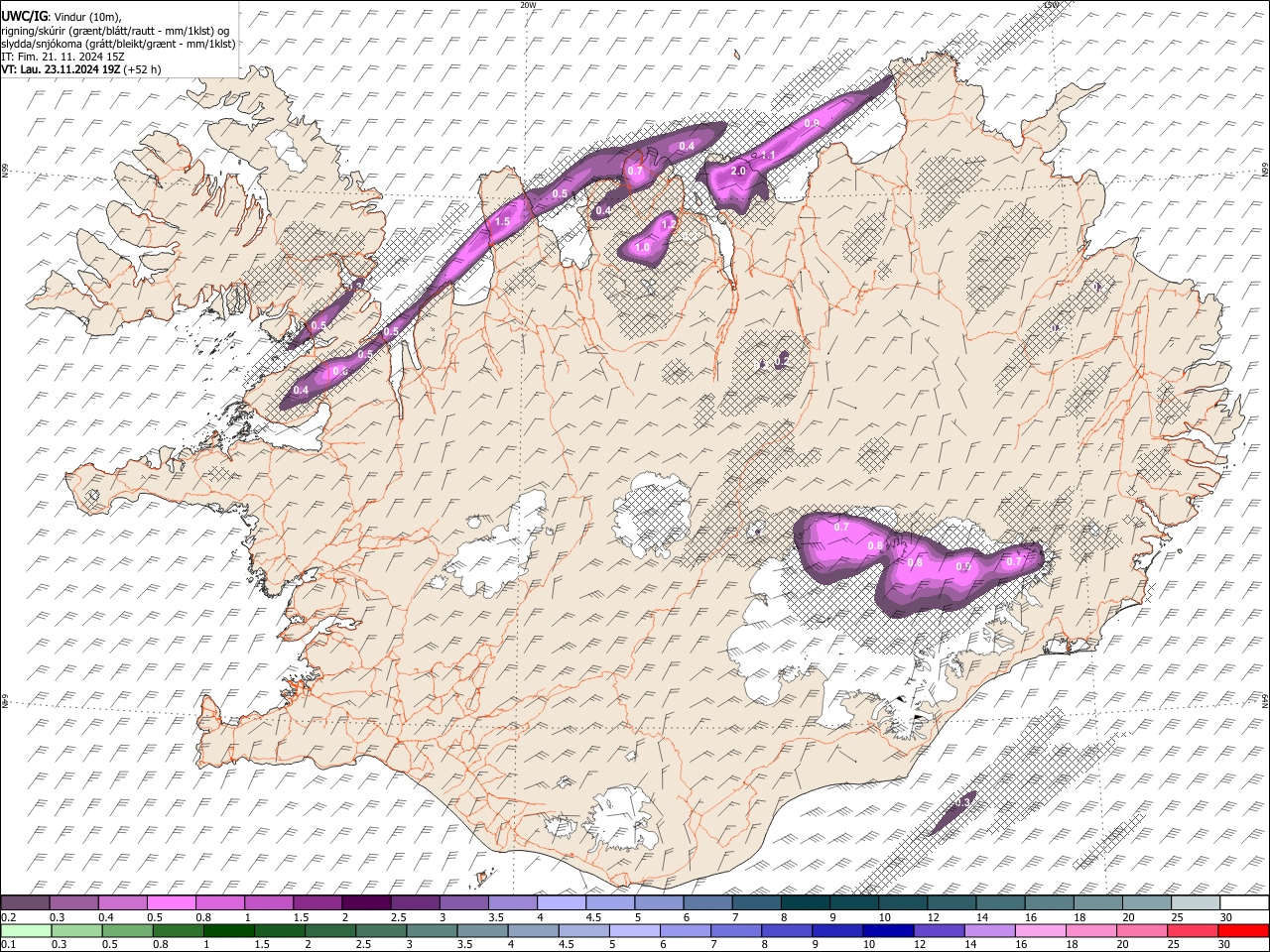This screenshot has height=952, width=1270.
Task: Pick the lilac 14 rain legend swatch
Action: pos(988,930)
